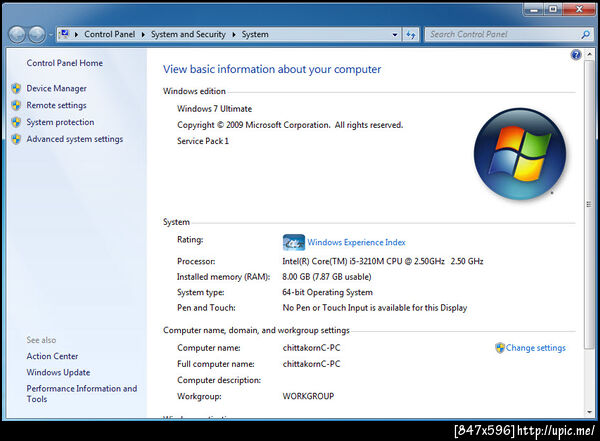
Task: Click the shield icon beside System protection
Action: pyautogui.click(x=16, y=122)
